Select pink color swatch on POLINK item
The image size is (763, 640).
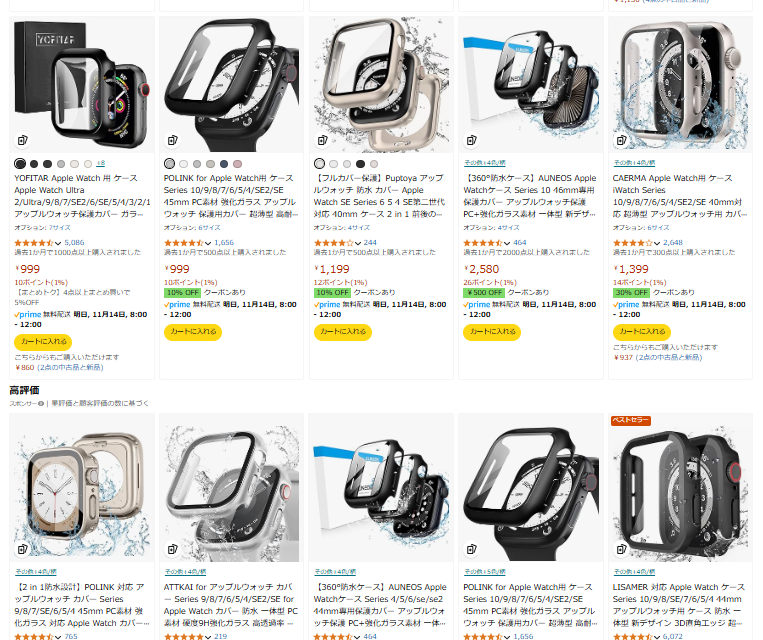(237, 164)
